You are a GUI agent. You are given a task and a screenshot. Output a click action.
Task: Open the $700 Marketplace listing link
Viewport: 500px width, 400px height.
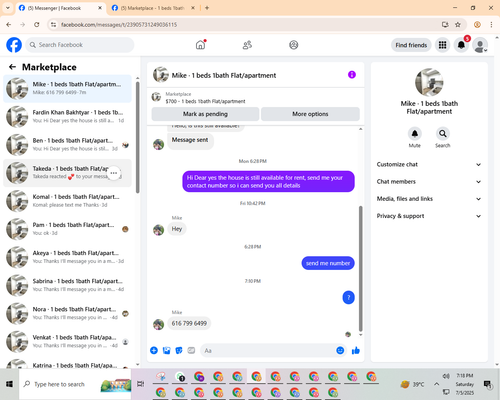point(205,101)
